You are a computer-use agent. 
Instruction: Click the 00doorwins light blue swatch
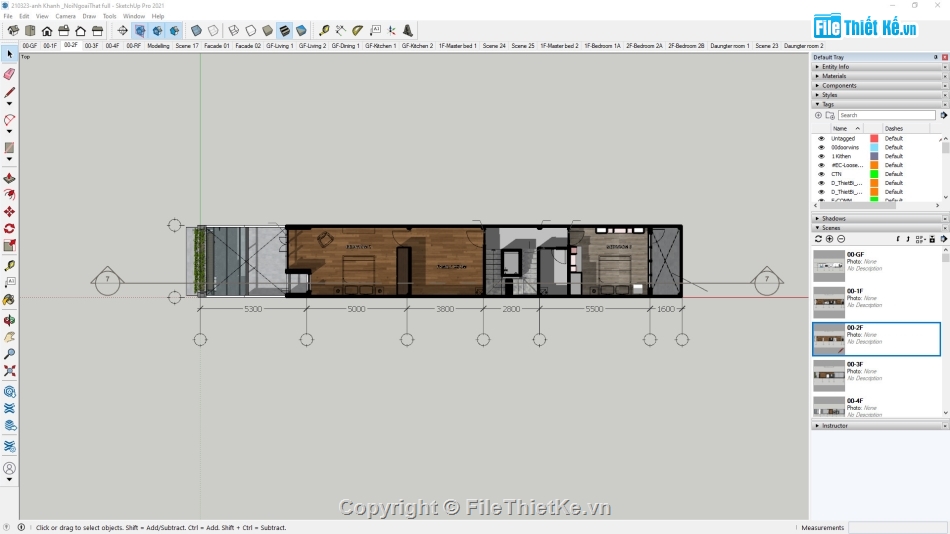874,147
